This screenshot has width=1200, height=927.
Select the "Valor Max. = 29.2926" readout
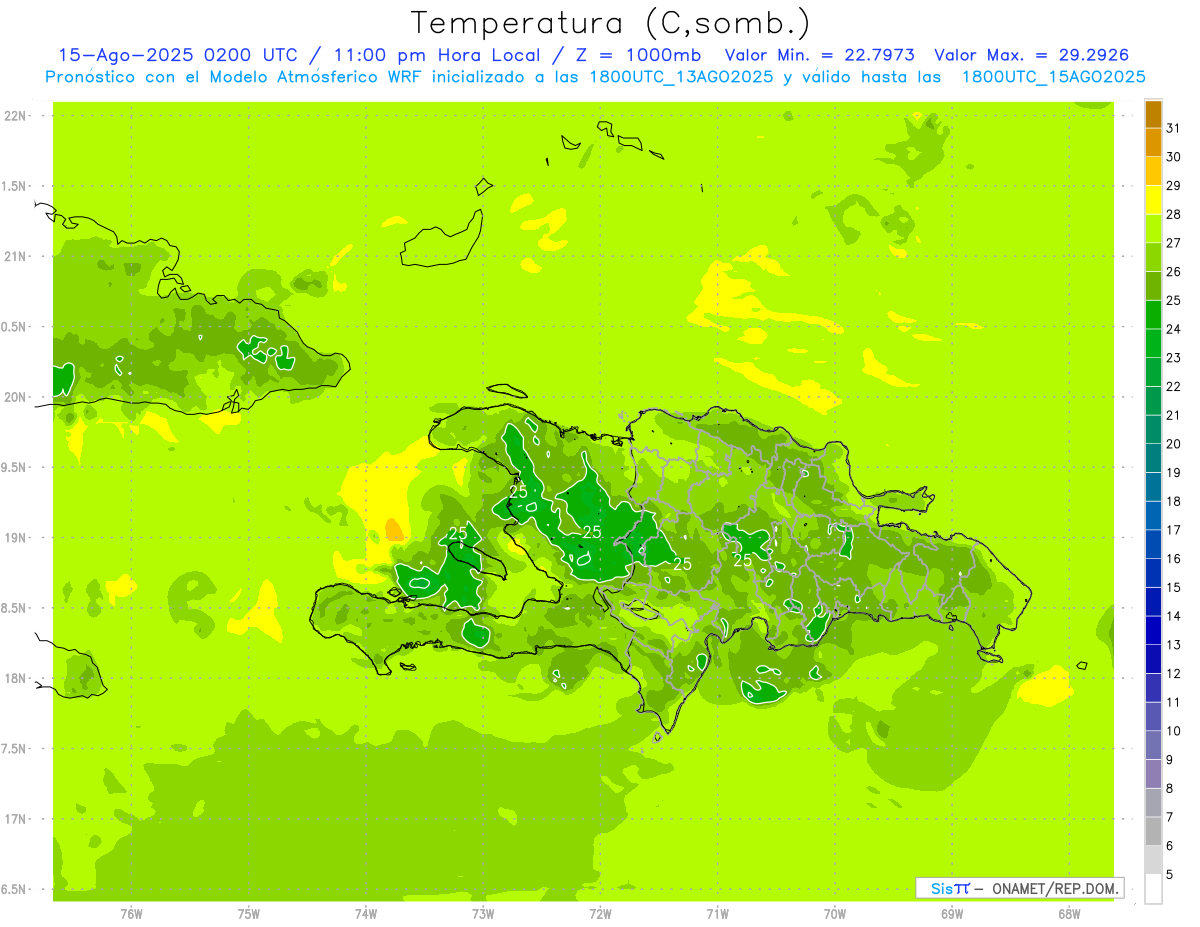(x=1031, y=55)
